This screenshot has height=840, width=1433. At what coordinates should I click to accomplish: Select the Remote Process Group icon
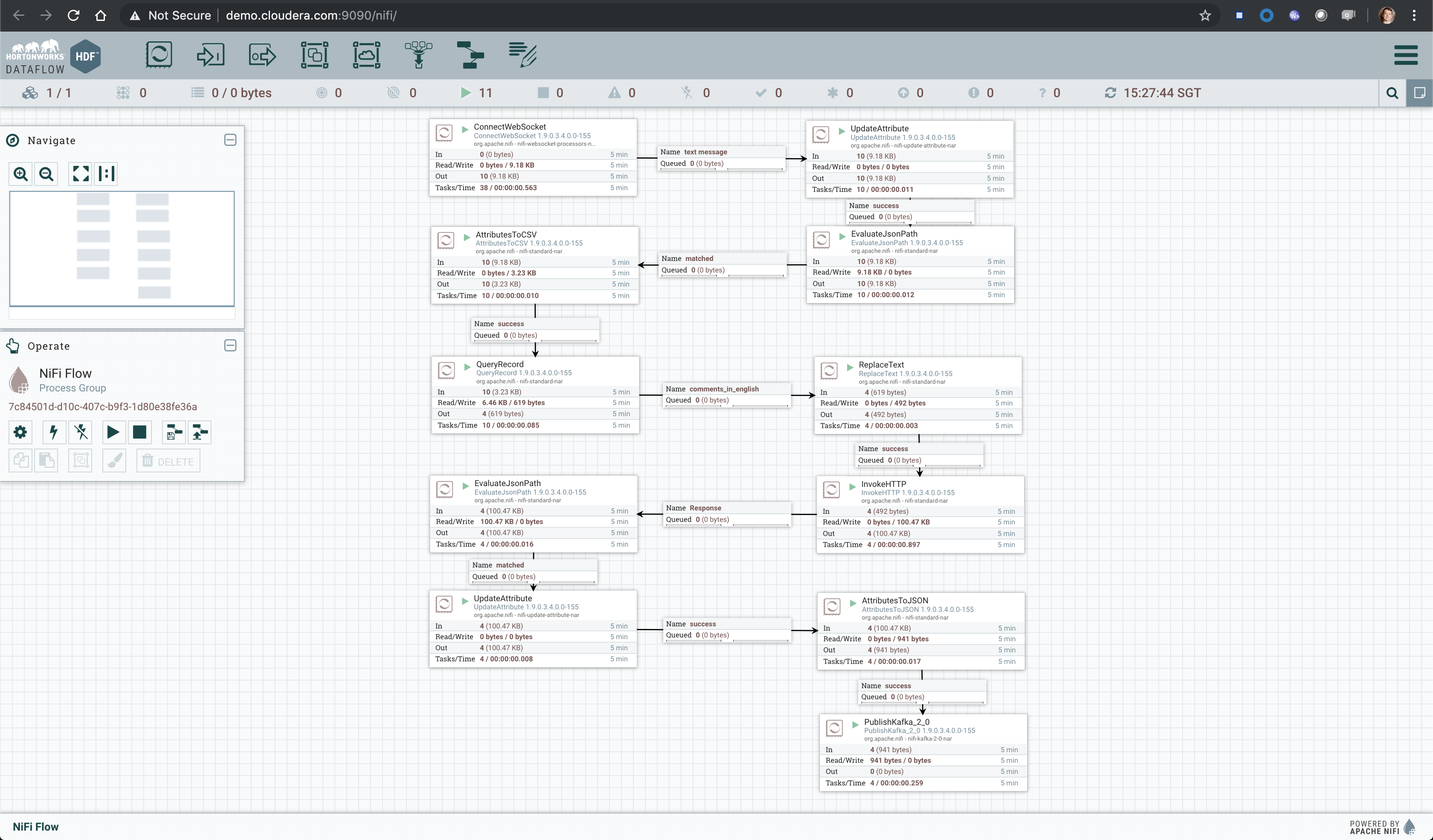[366, 55]
